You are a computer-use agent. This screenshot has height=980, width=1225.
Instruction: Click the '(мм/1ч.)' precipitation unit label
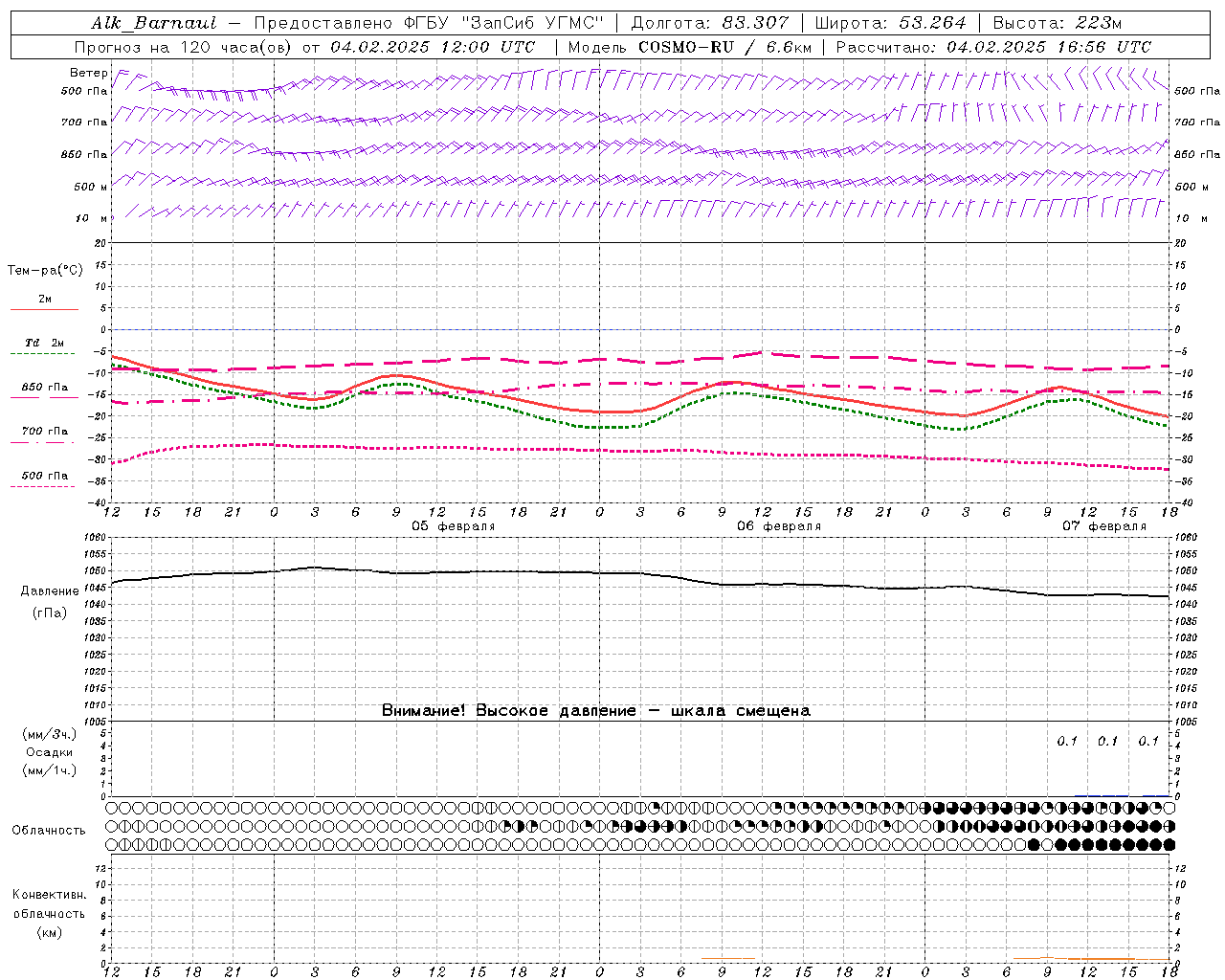tap(50, 770)
